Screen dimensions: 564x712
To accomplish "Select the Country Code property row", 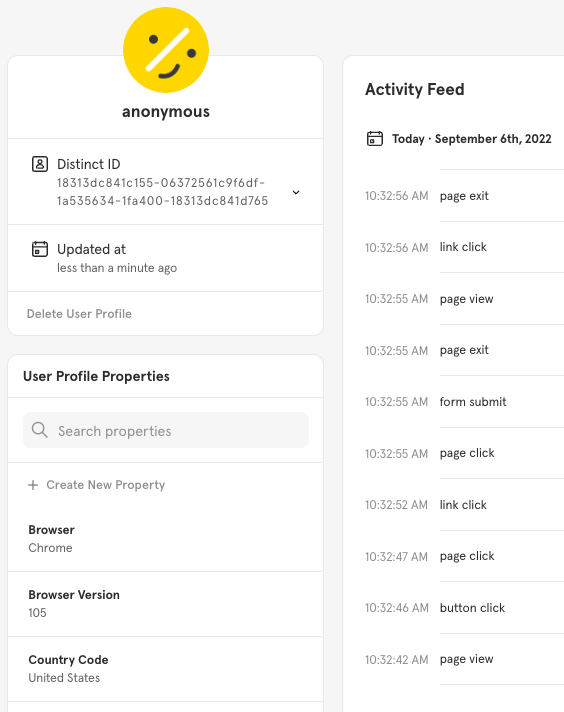I will point(166,669).
